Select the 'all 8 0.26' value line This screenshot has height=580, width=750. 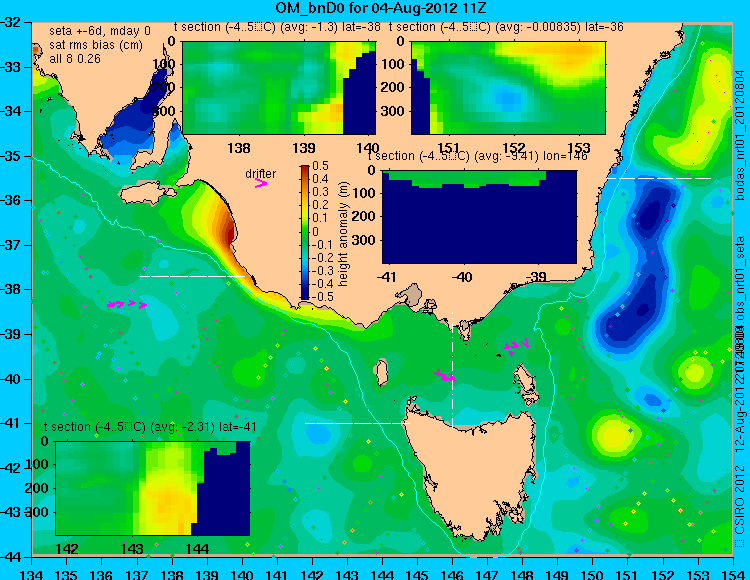point(75,59)
